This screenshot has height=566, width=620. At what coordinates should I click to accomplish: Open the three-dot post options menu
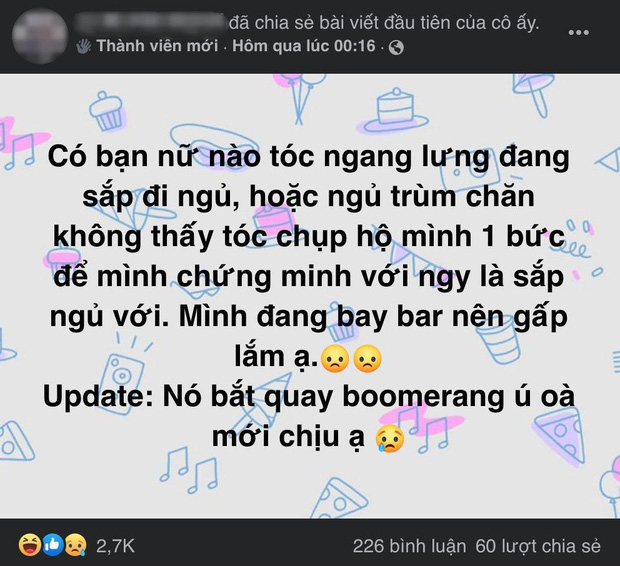point(578,32)
